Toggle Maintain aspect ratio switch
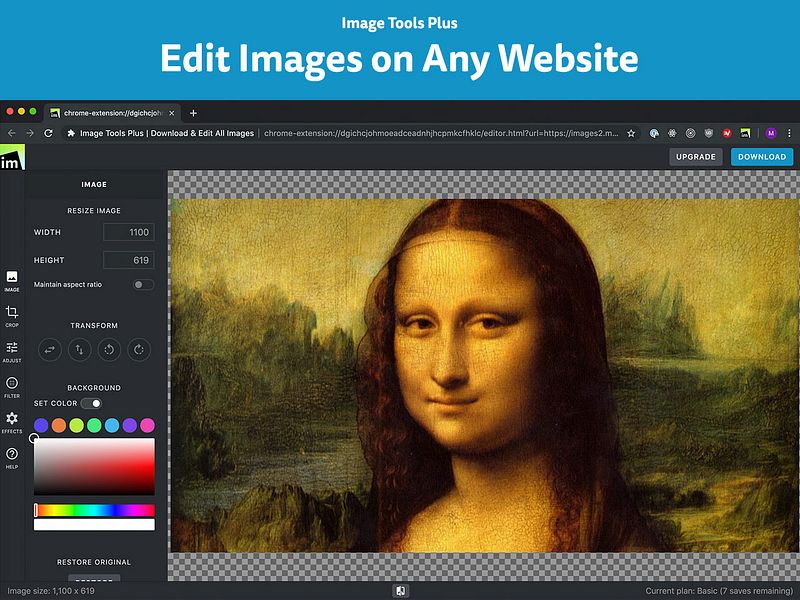This screenshot has width=800, height=600. click(143, 285)
